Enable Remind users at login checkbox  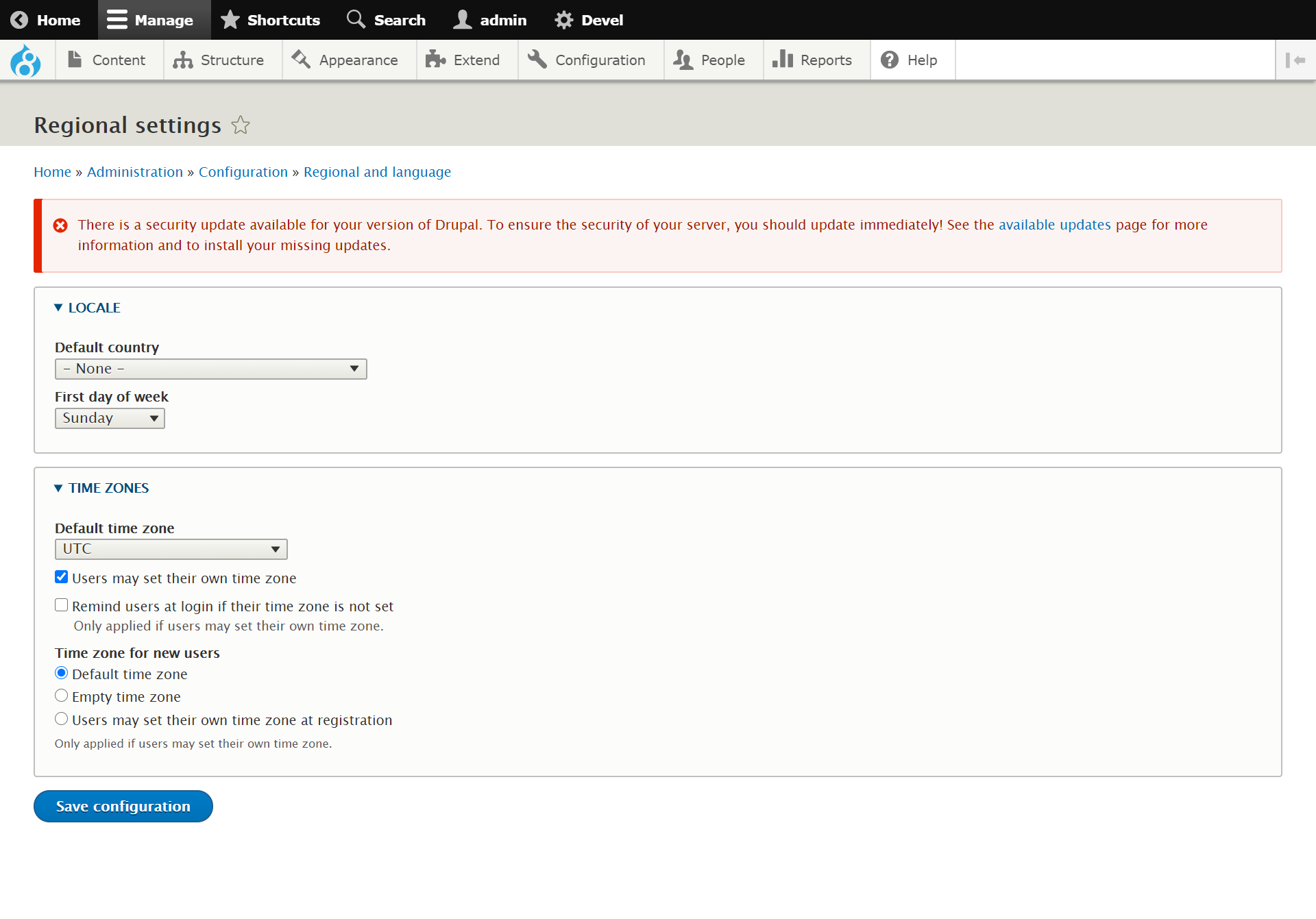62,605
